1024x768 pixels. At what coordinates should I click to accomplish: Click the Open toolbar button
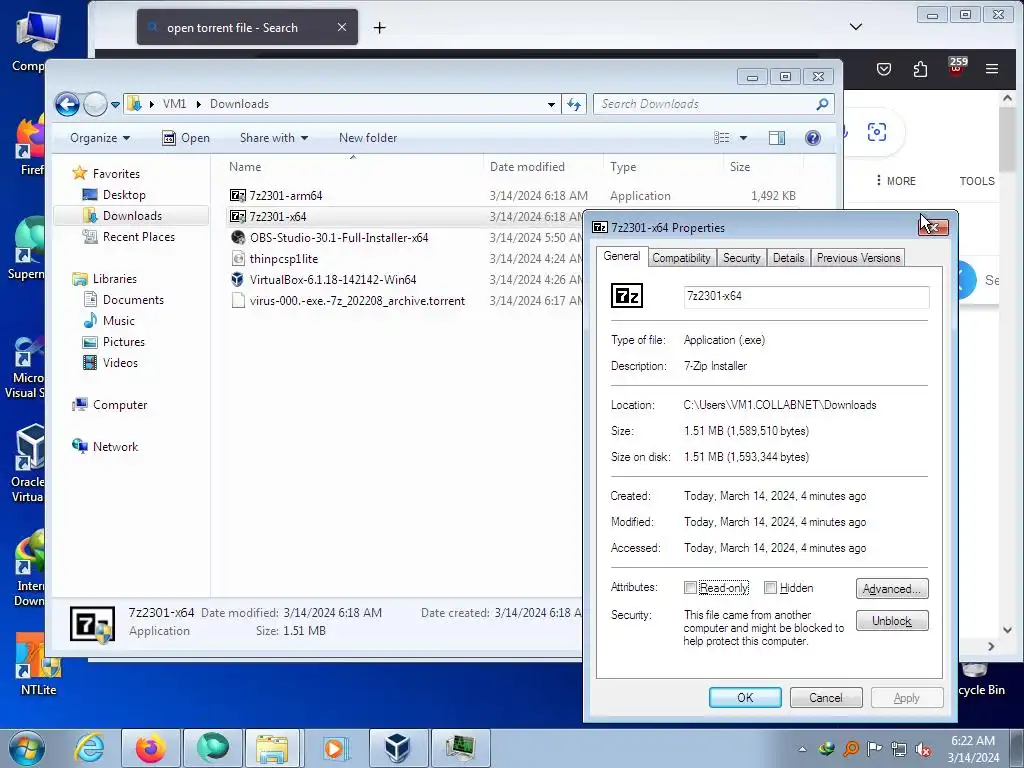coord(186,138)
